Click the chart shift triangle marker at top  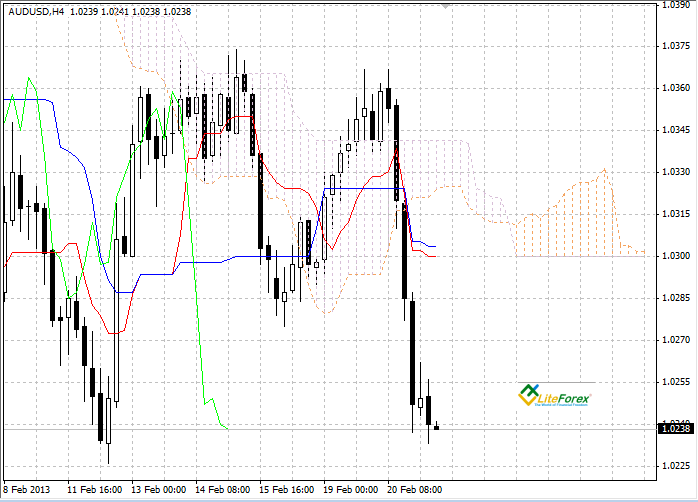(x=445, y=6)
